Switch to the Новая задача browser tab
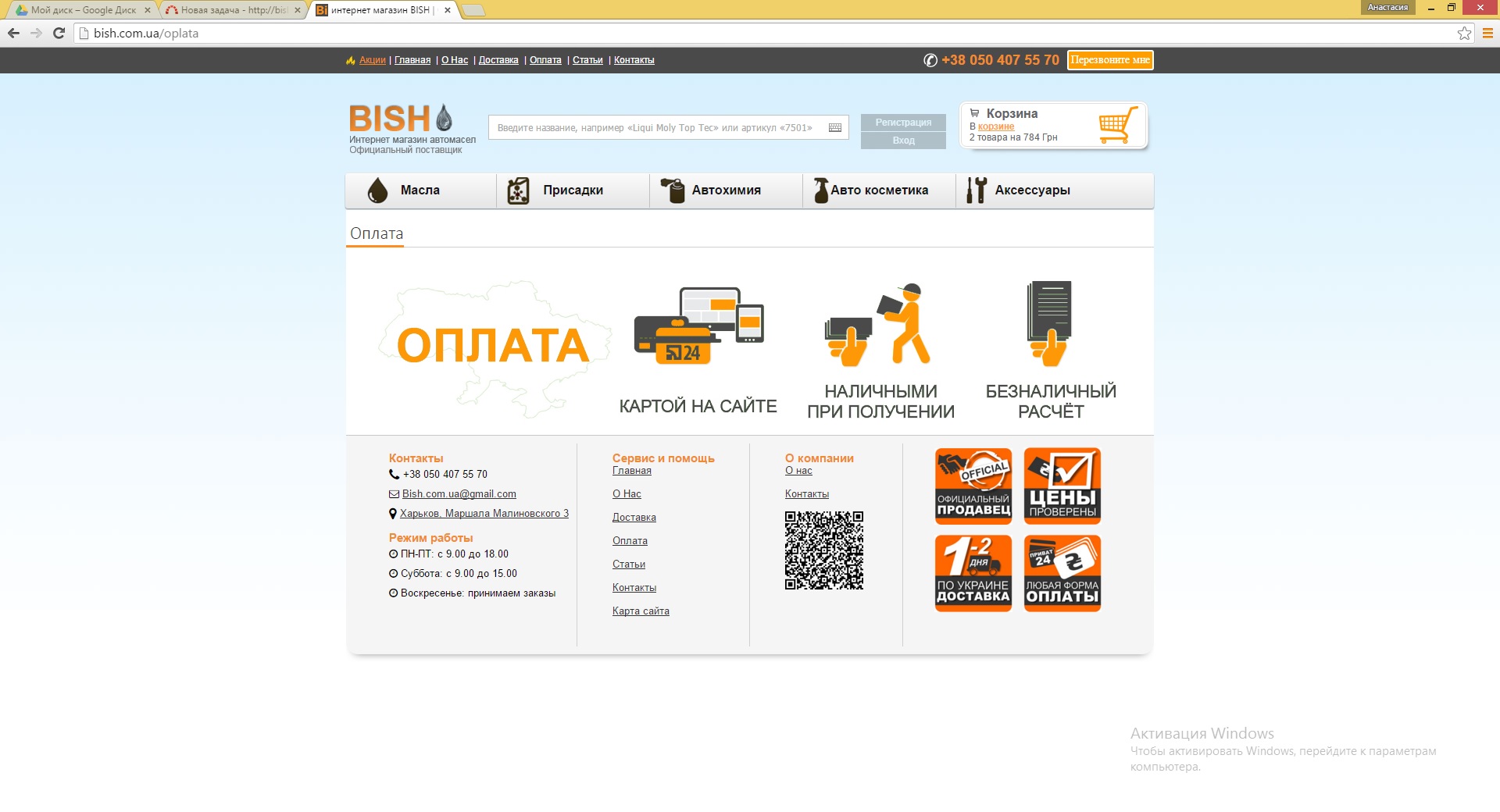1500x812 pixels. pyautogui.click(x=232, y=10)
